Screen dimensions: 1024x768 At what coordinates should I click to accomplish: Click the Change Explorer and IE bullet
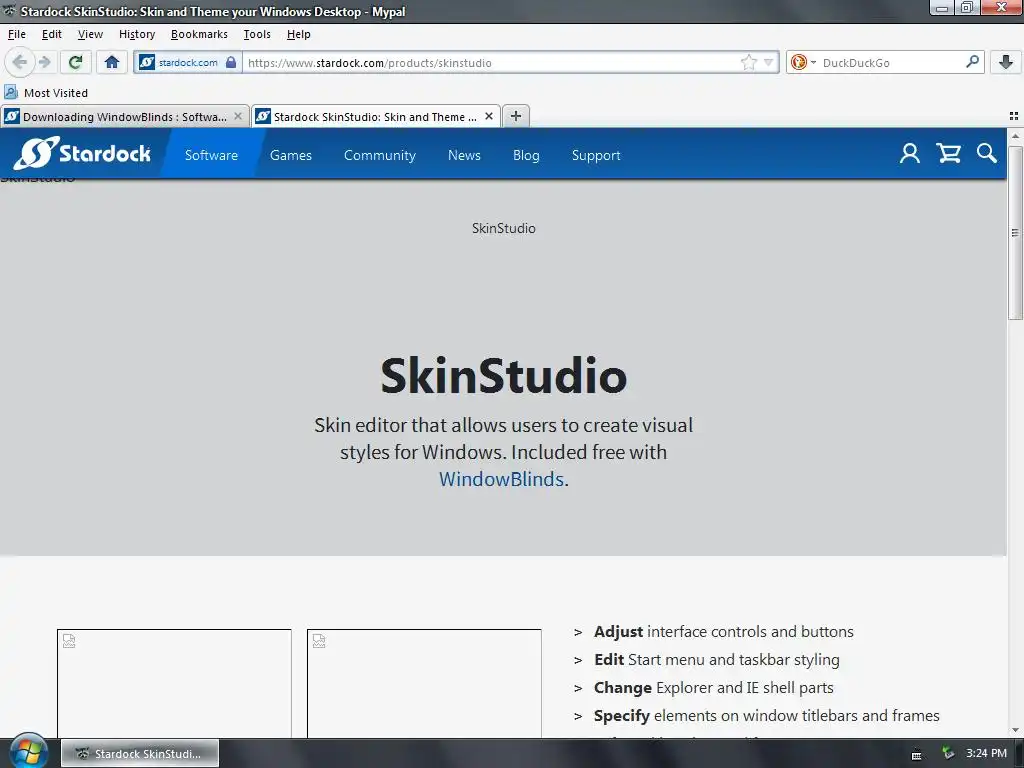click(713, 688)
